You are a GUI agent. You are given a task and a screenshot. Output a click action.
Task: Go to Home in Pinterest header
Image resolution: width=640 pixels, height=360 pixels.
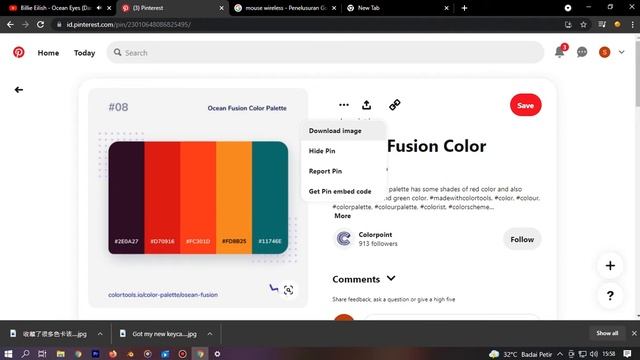(48, 53)
